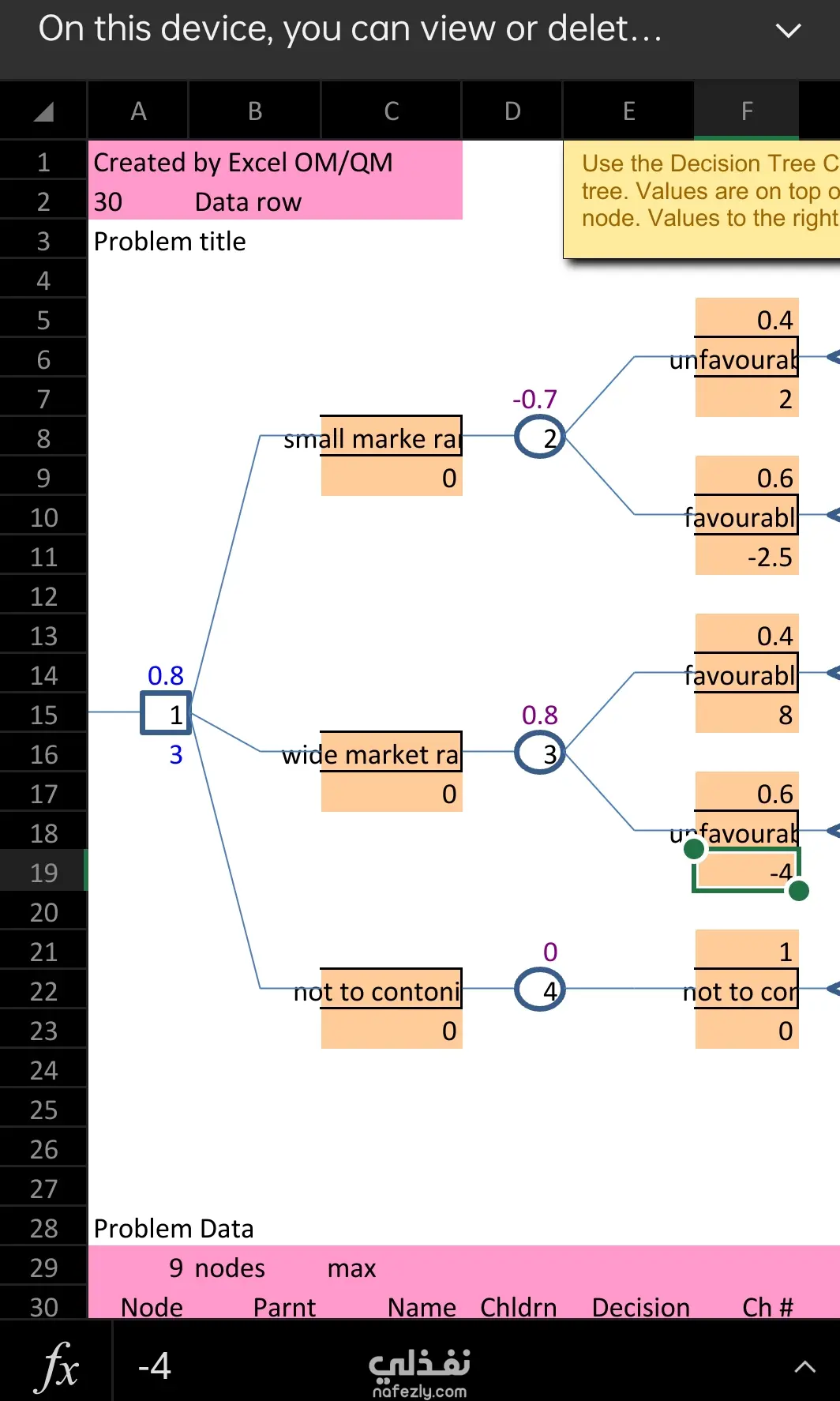840x1401 pixels.
Task: Select the cell with 30 in row 2
Action: [x=108, y=201]
